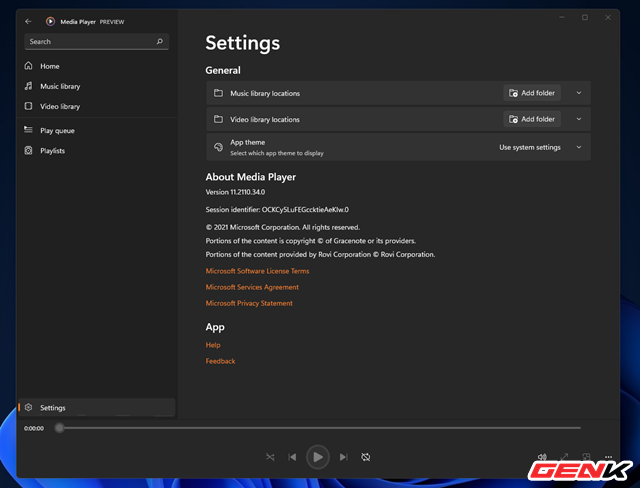This screenshot has height=488, width=640.
Task: Click the Session identifier text
Action: click(x=277, y=210)
